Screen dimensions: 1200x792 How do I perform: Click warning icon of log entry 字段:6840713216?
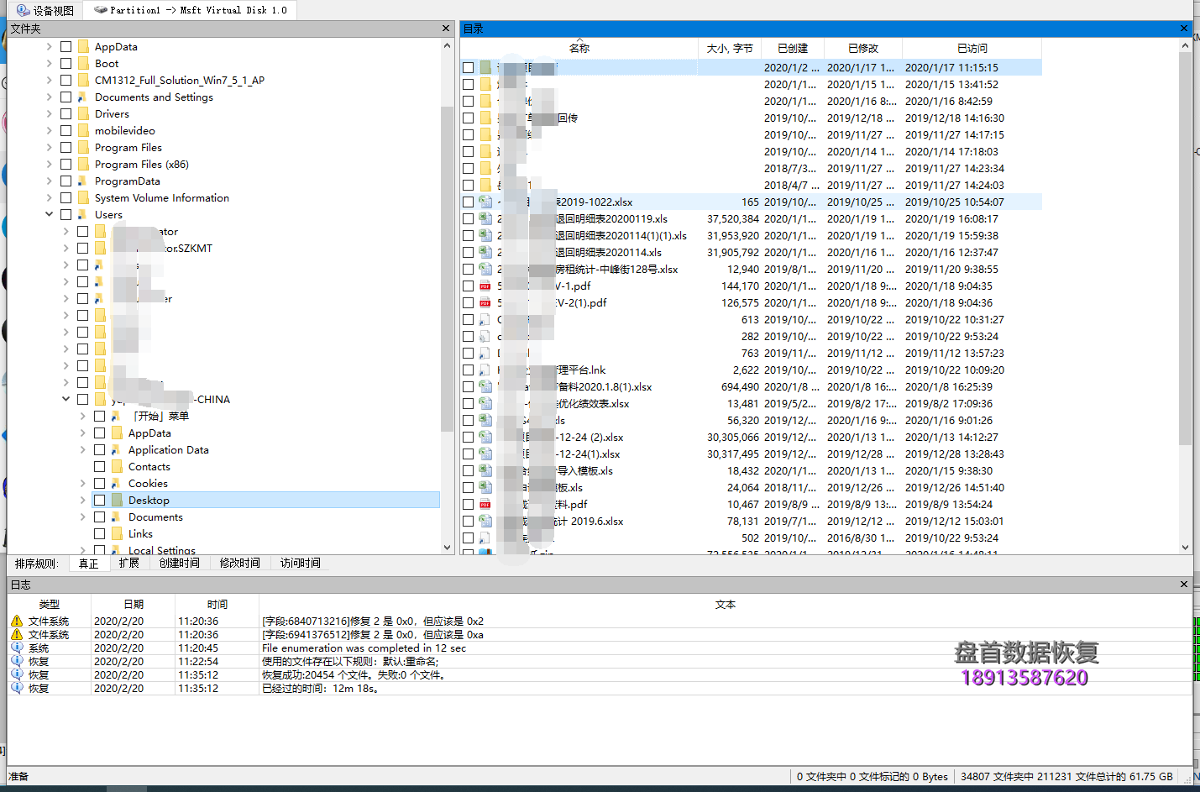coord(16,621)
